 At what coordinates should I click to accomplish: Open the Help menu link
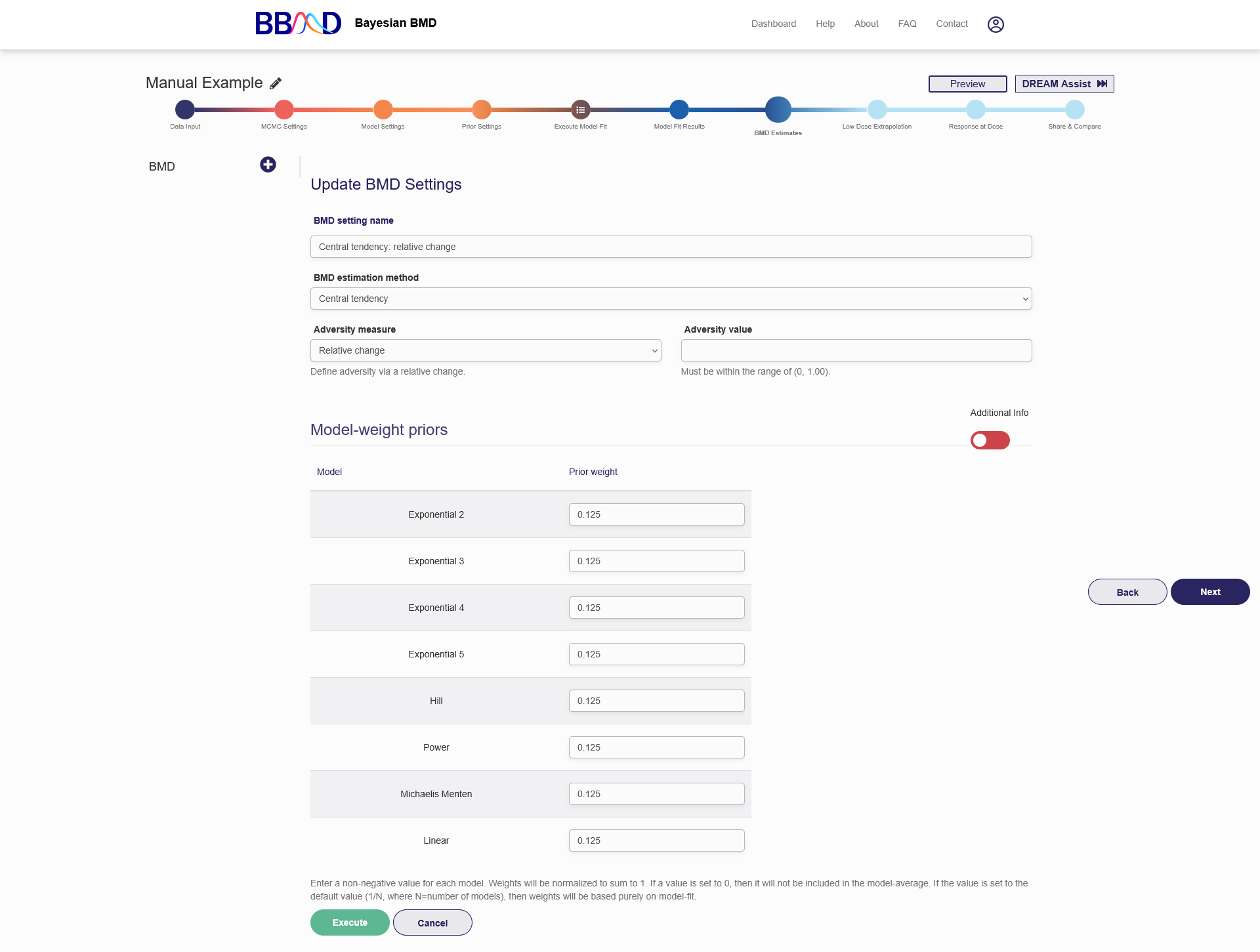coord(825,24)
